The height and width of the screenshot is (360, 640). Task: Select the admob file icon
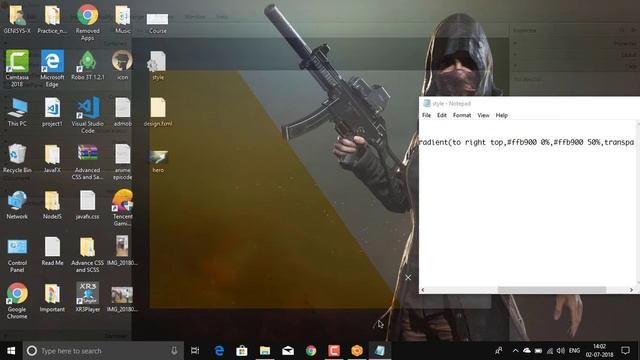(x=122, y=111)
